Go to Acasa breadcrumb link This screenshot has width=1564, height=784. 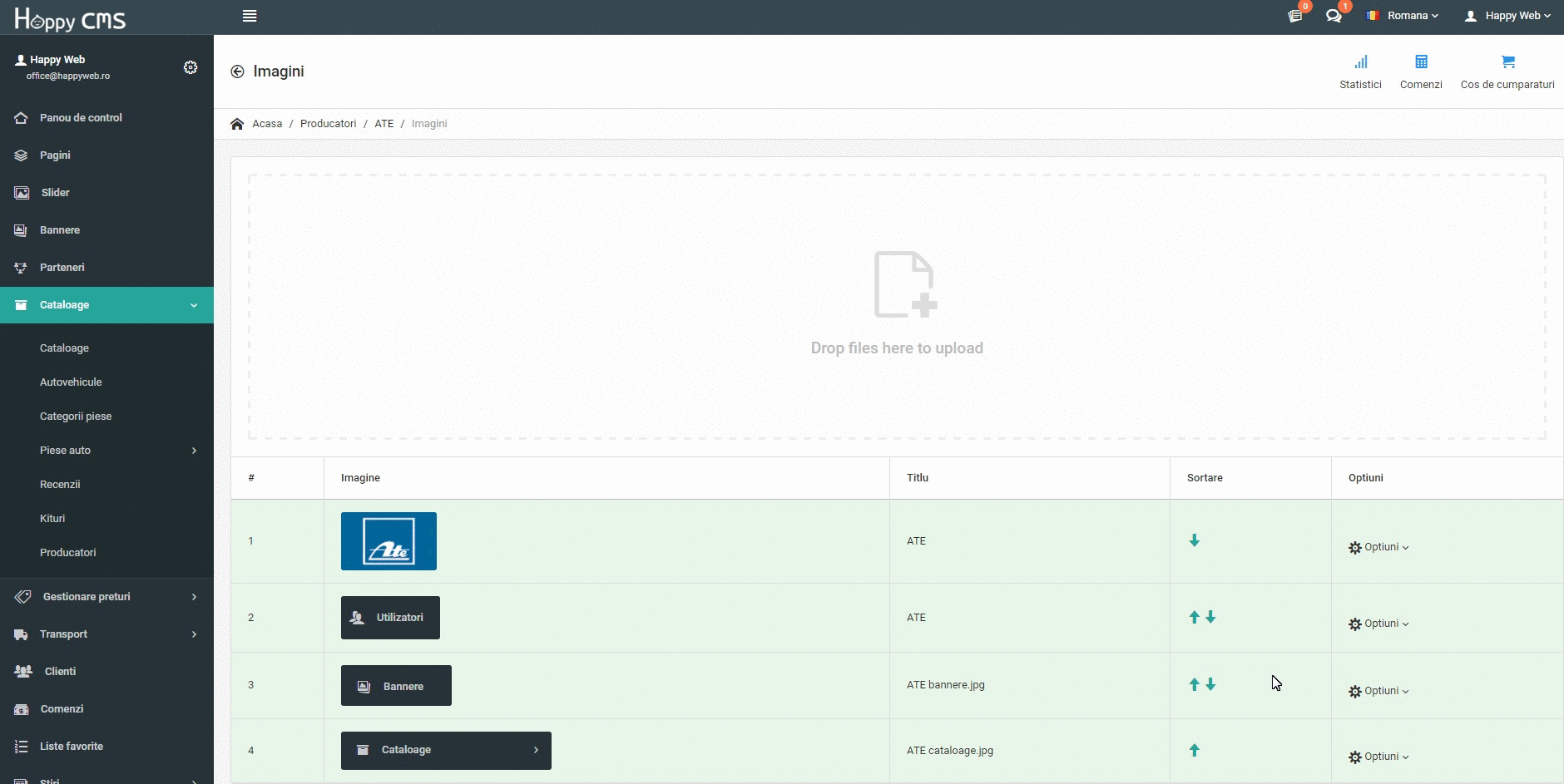[x=267, y=124]
